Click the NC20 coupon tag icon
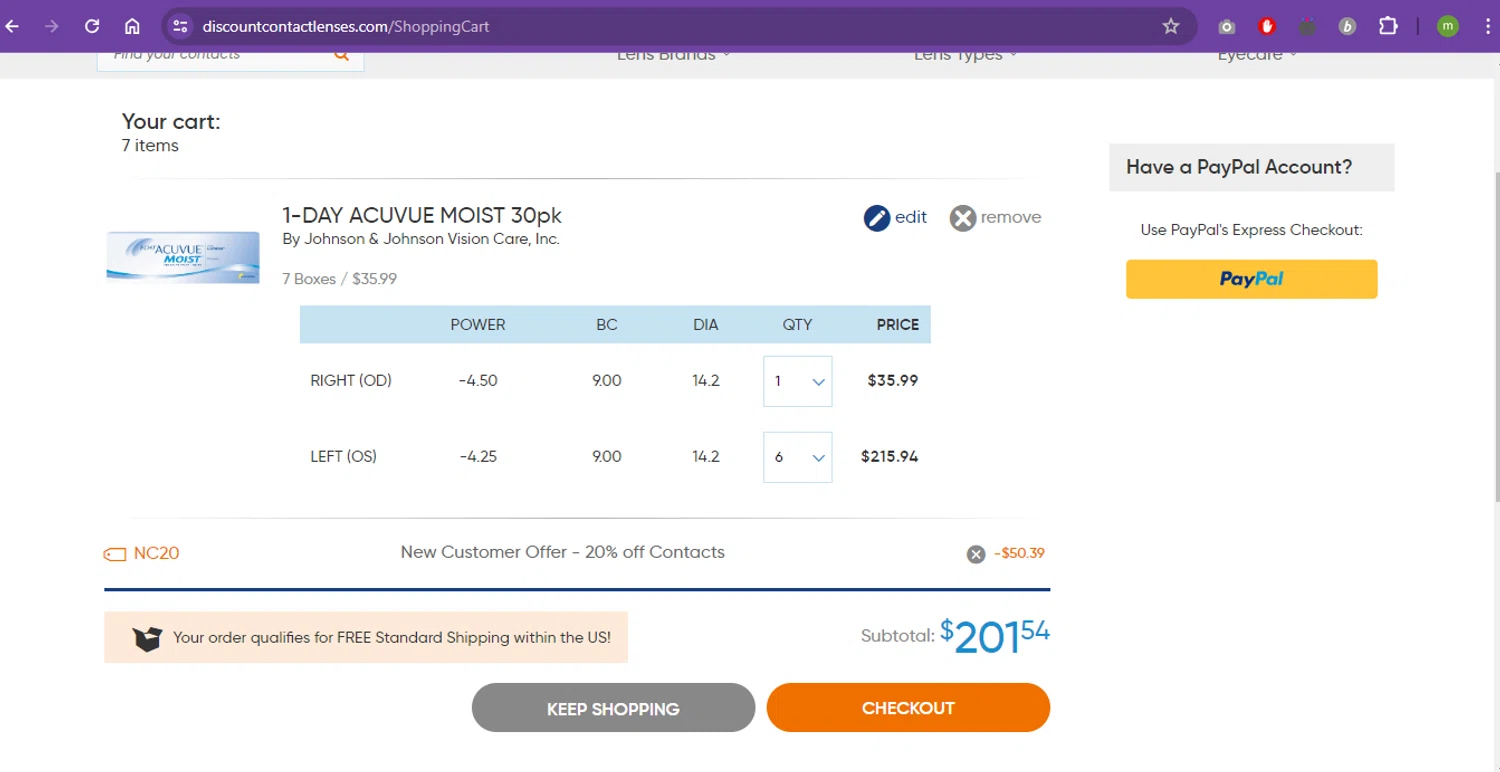Image resolution: width=1500 pixels, height=772 pixels. point(115,554)
